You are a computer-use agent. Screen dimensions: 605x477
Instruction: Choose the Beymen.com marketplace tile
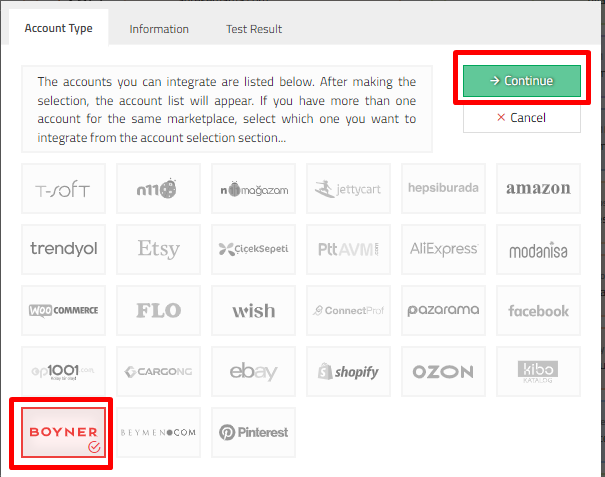[159, 432]
